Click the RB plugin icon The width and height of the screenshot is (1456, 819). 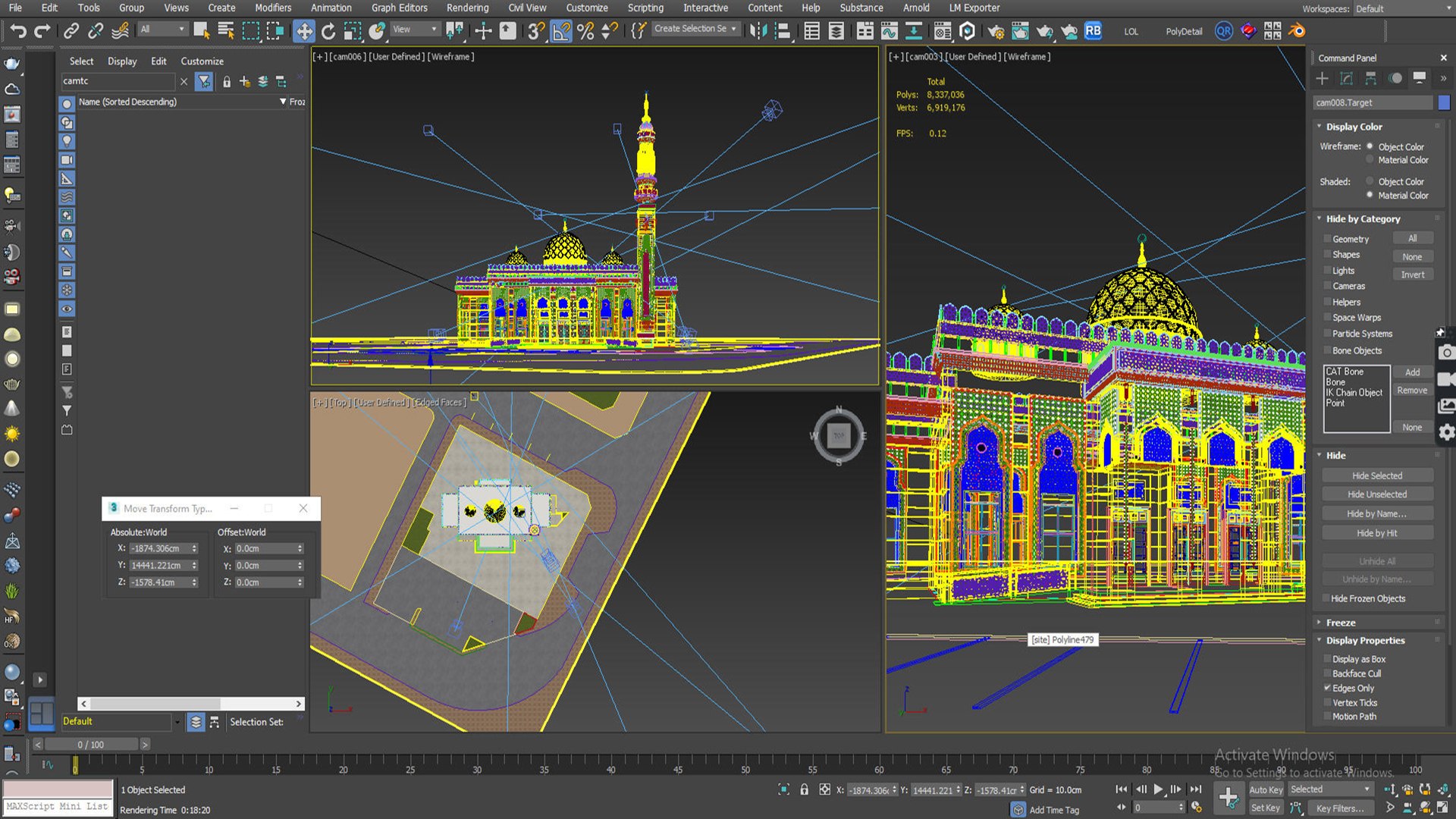tap(1093, 31)
